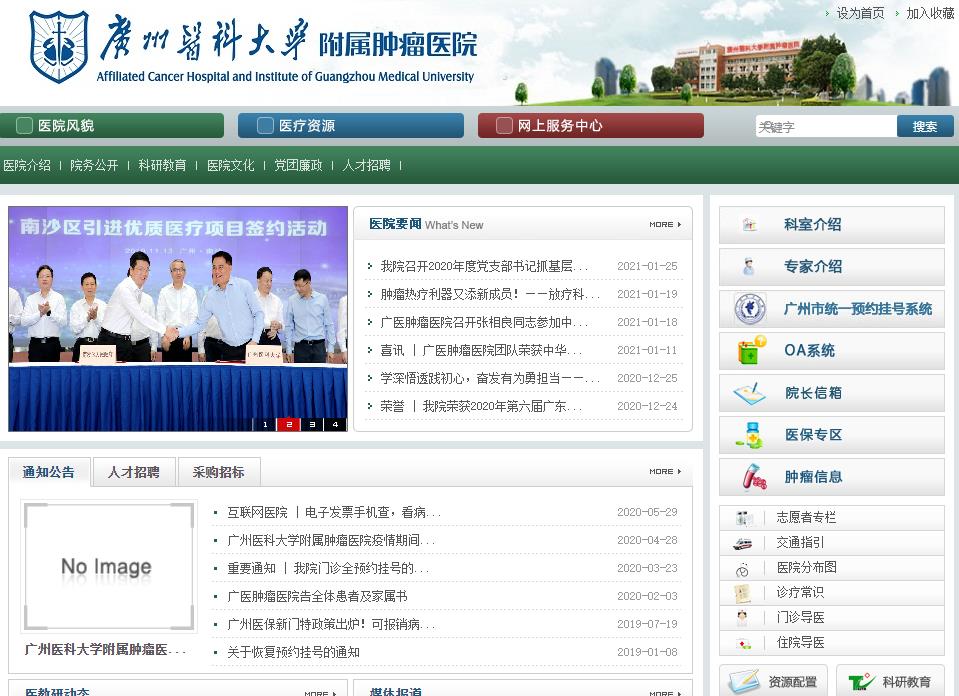Click the No Image placeholder thumbnail
Image resolution: width=959 pixels, height=696 pixels.
(x=108, y=566)
